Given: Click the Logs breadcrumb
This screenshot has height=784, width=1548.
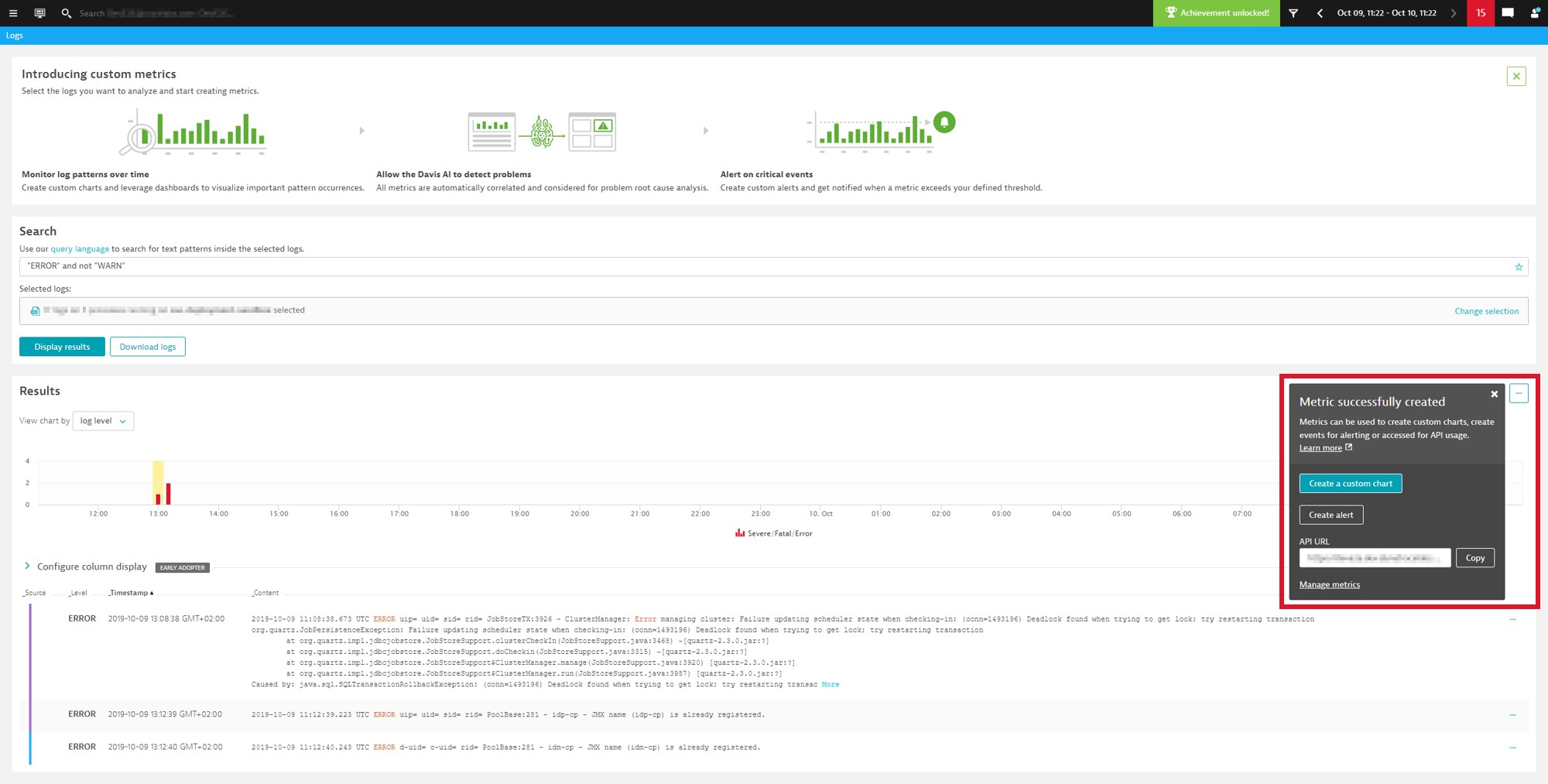Looking at the screenshot, I should pyautogui.click(x=15, y=36).
